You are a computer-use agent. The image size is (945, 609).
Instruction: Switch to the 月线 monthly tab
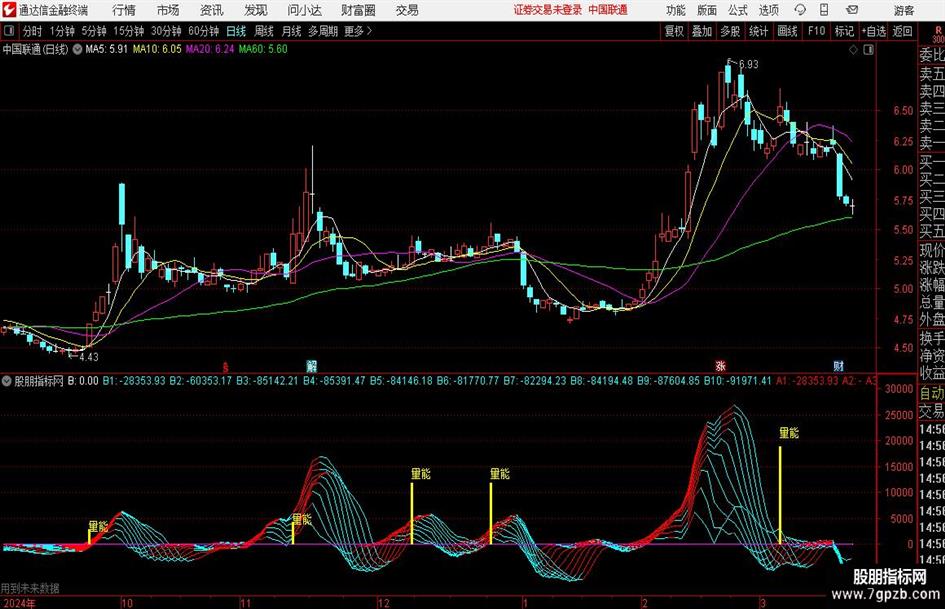tap(292, 31)
